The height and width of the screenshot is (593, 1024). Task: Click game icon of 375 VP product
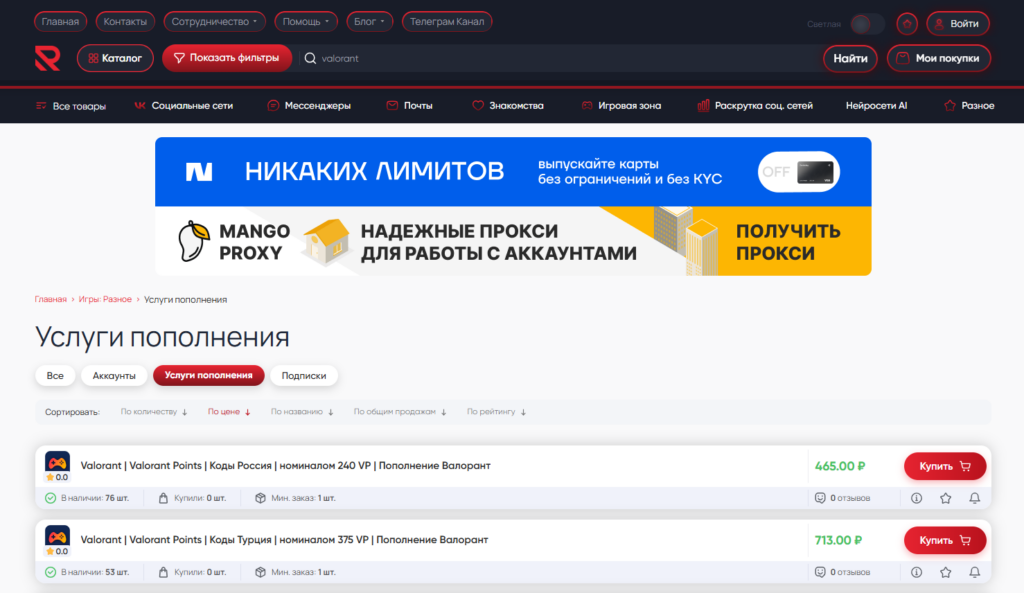click(57, 536)
